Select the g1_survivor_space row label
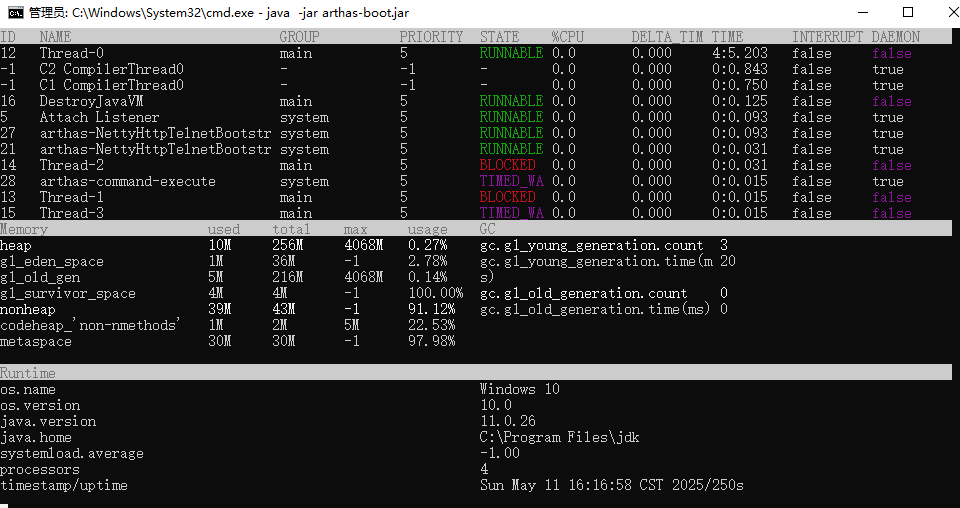Viewport: 960px width, 508px height. pyautogui.click(x=67, y=293)
